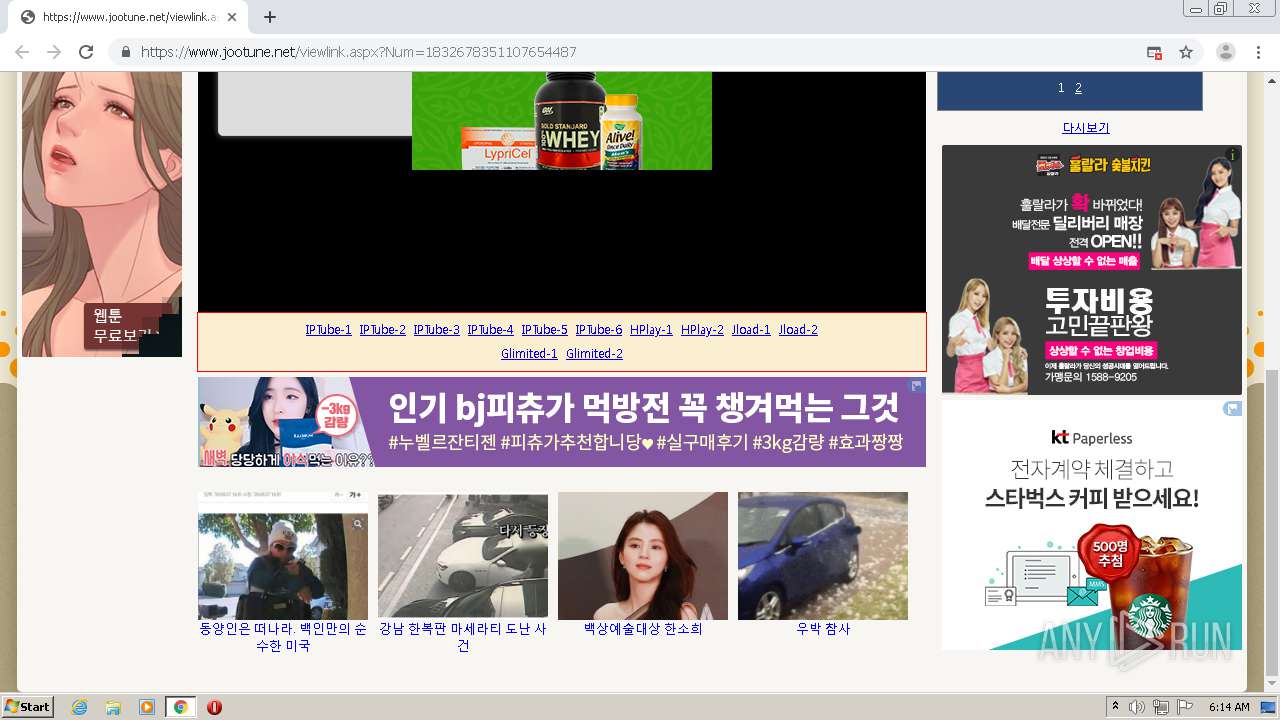
Task: Open the 한소희 portrait thumbnail
Action: click(643, 555)
